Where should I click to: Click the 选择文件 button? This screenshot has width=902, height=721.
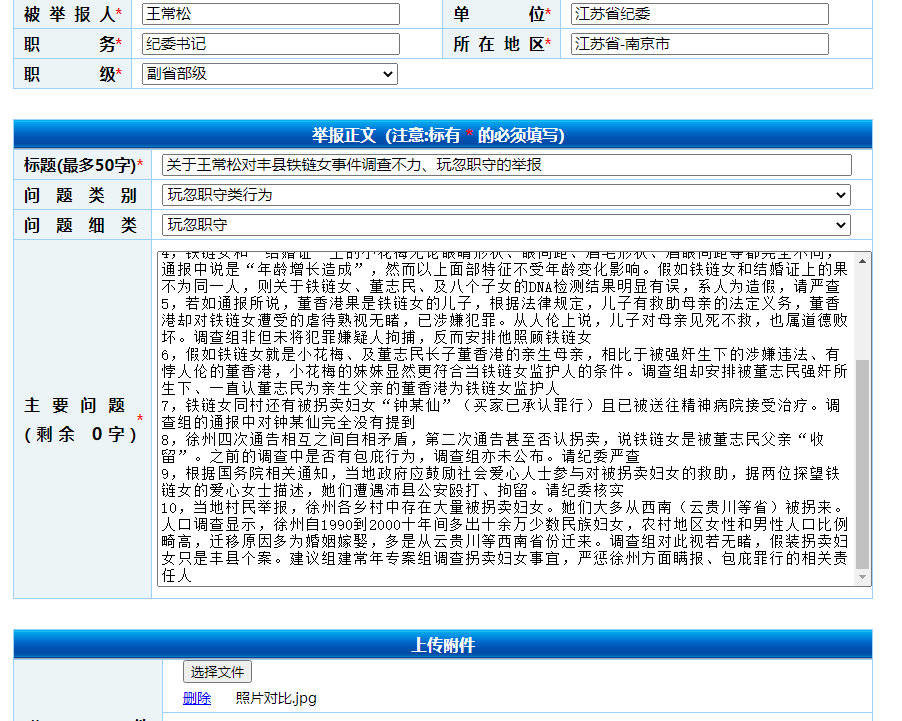click(x=217, y=672)
